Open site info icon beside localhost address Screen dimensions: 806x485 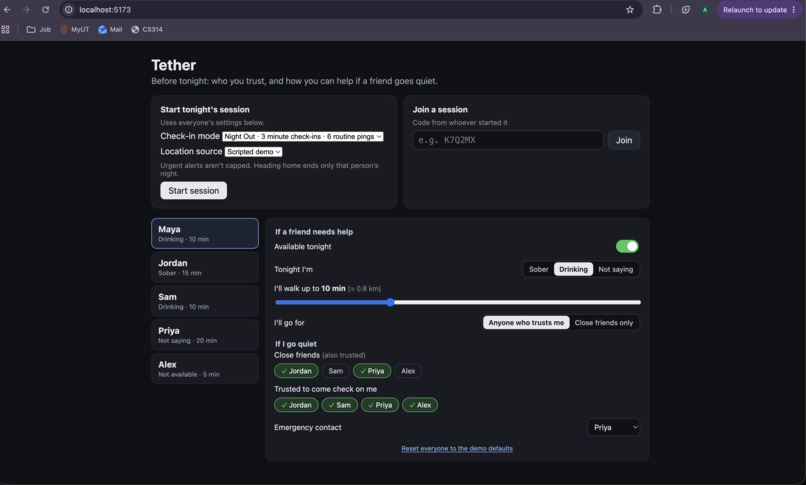click(68, 10)
